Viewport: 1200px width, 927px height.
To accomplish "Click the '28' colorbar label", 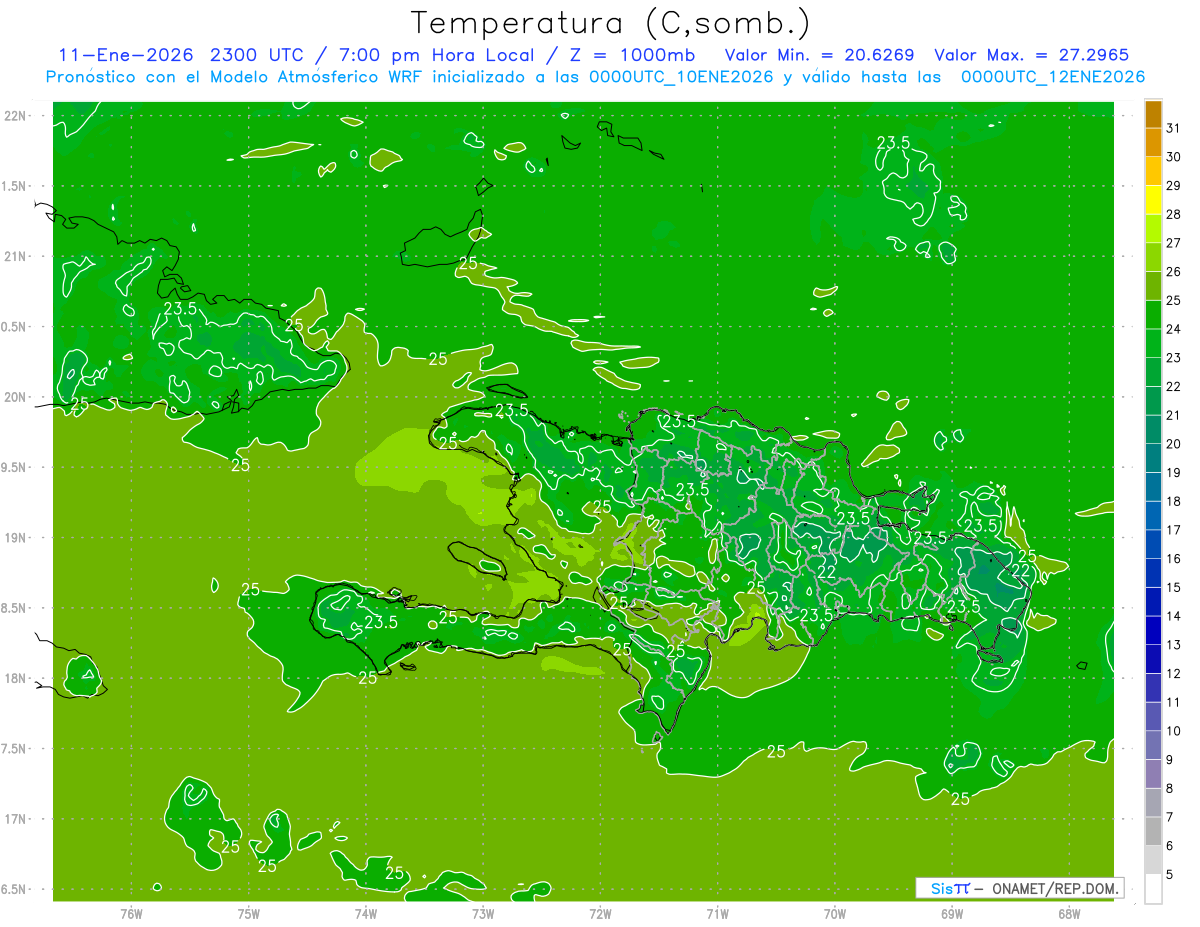I will click(1173, 214).
